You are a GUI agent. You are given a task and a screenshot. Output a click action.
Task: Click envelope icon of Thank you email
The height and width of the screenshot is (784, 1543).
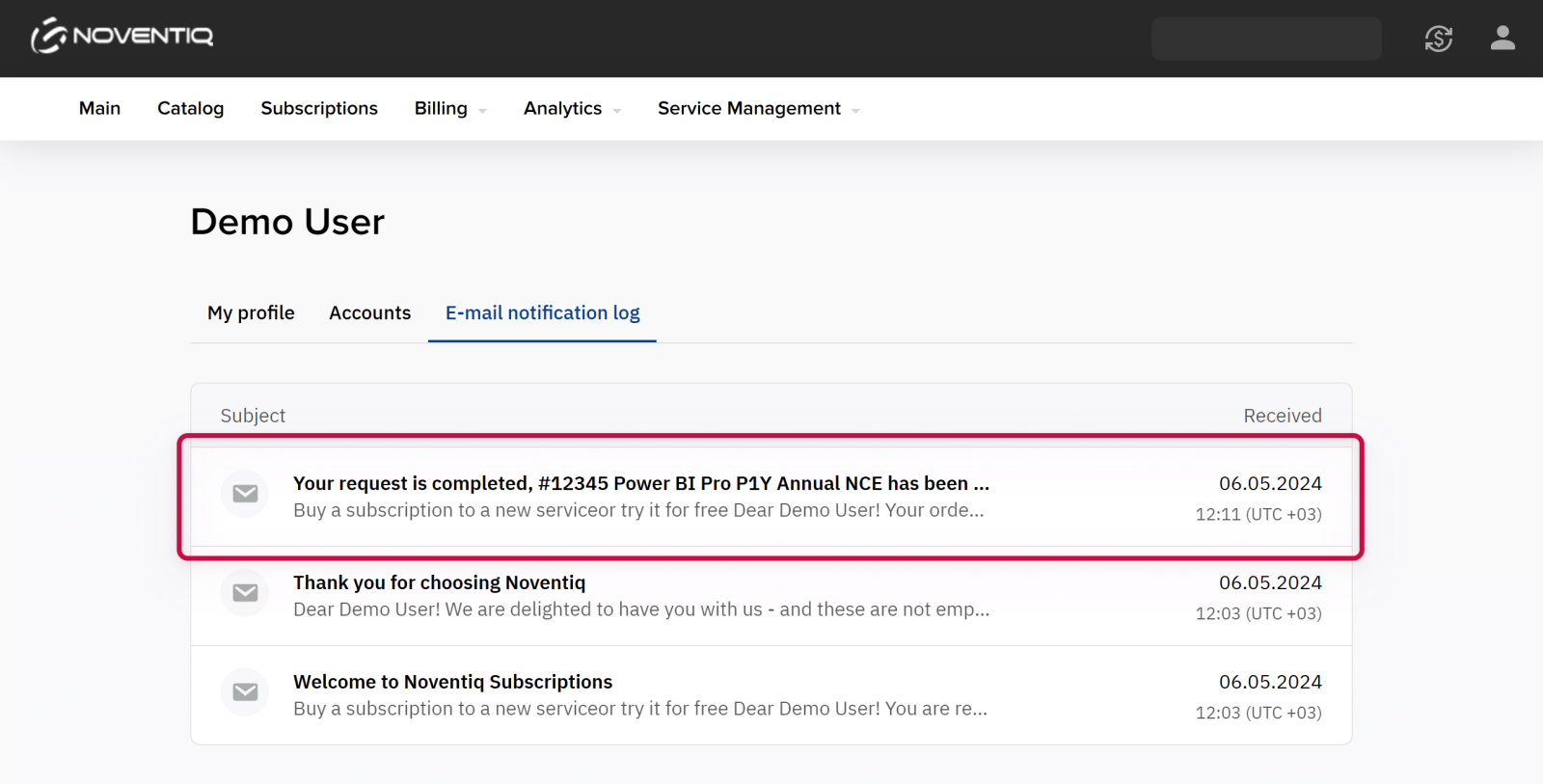[245, 593]
